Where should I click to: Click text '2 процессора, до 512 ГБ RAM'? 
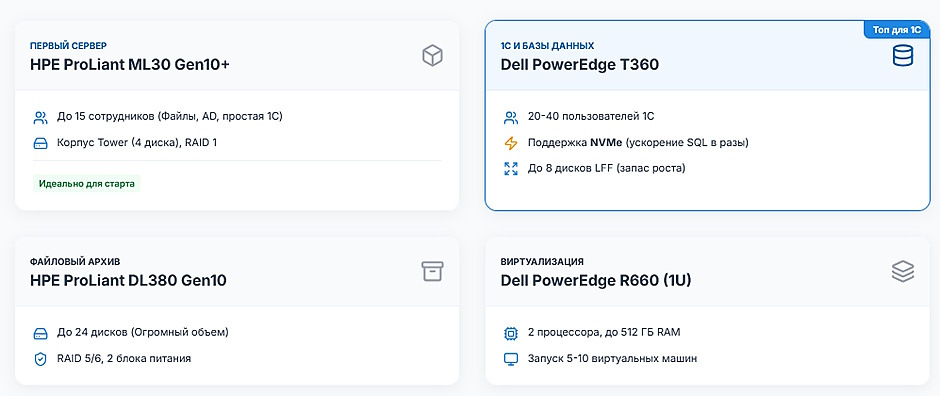point(604,332)
